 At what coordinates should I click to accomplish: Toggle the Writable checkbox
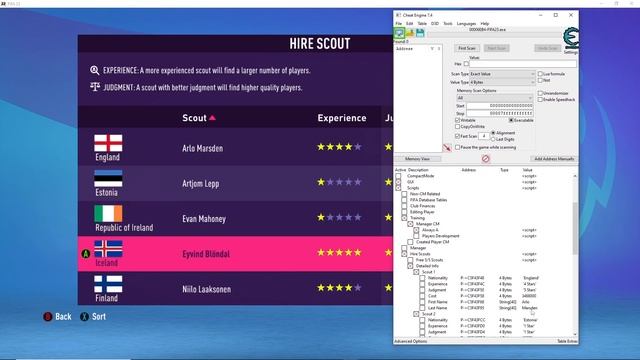coord(457,120)
